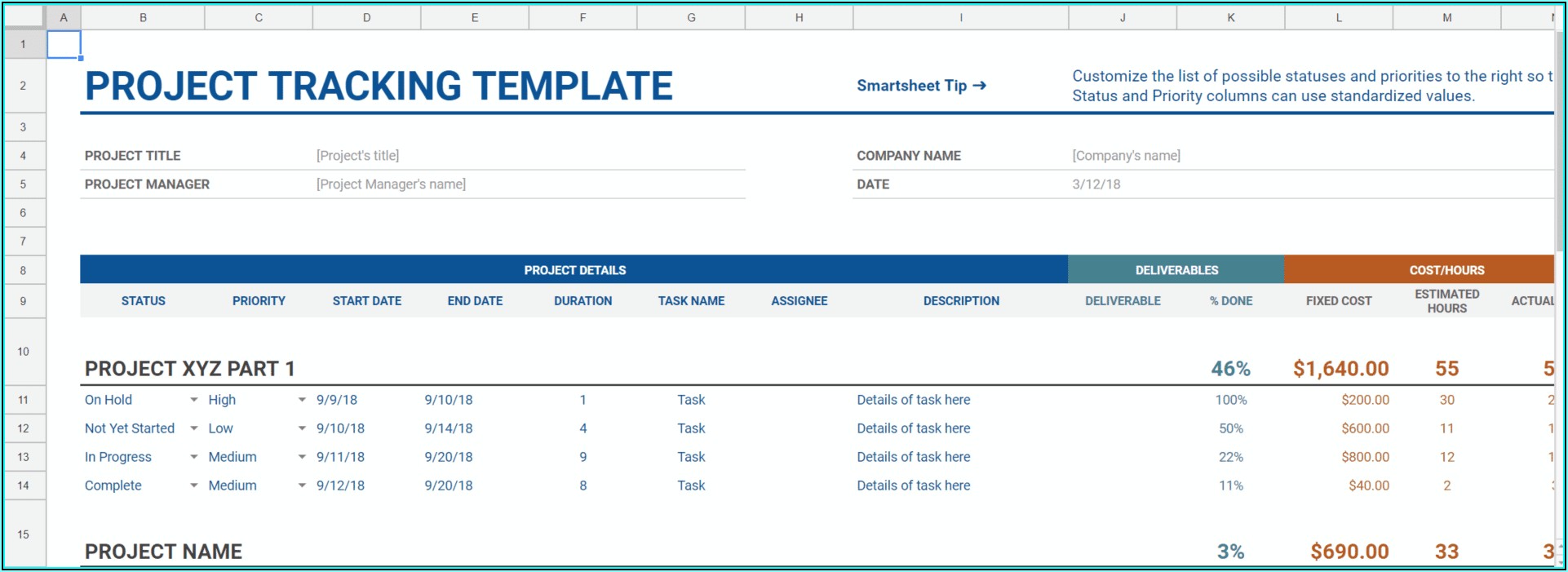The image size is (1568, 572).
Task: Select the [Company's name] placeholder cell
Action: [x=1126, y=156]
